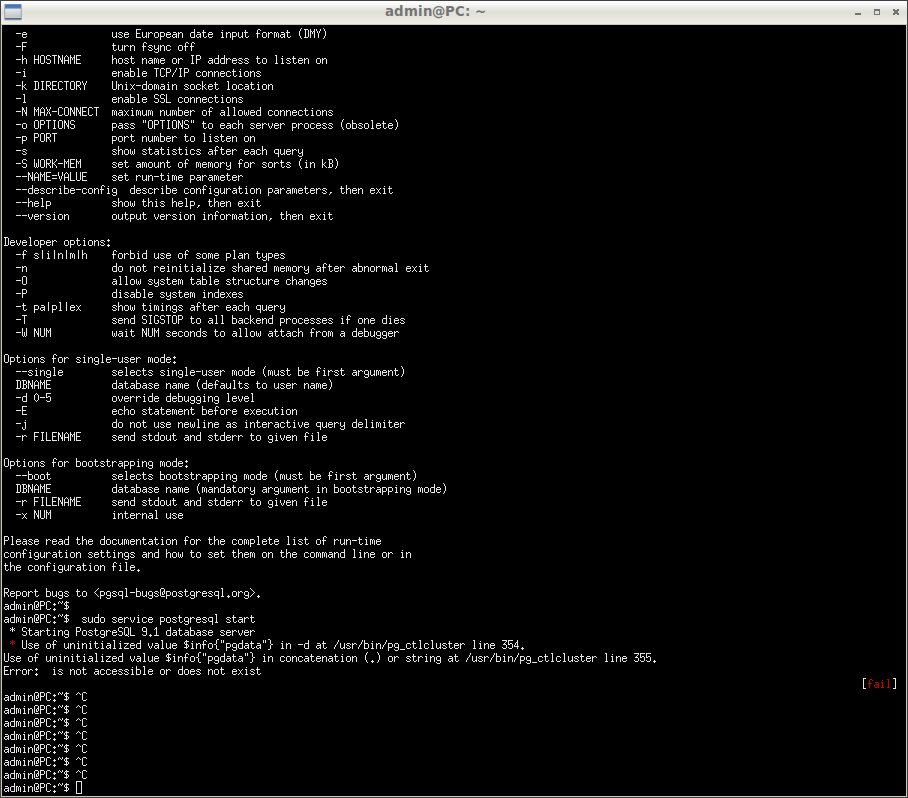Click the '--version' option line
Image resolution: width=908 pixels, height=798 pixels.
tap(174, 216)
